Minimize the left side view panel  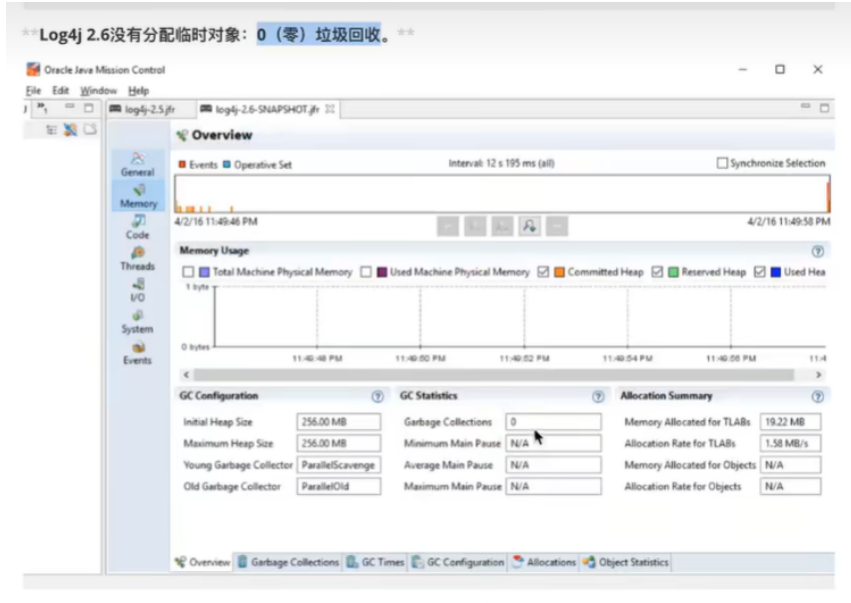pyautogui.click(x=69, y=106)
